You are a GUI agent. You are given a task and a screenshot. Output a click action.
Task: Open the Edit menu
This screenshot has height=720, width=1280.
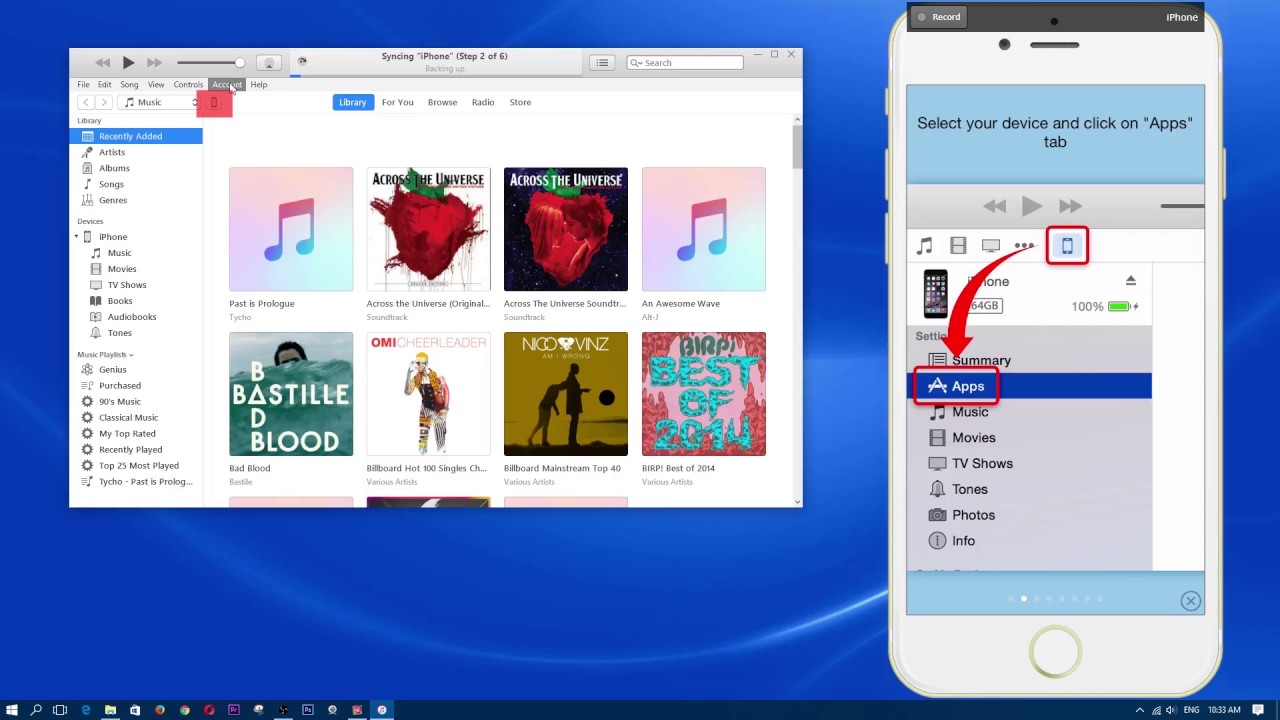click(104, 85)
